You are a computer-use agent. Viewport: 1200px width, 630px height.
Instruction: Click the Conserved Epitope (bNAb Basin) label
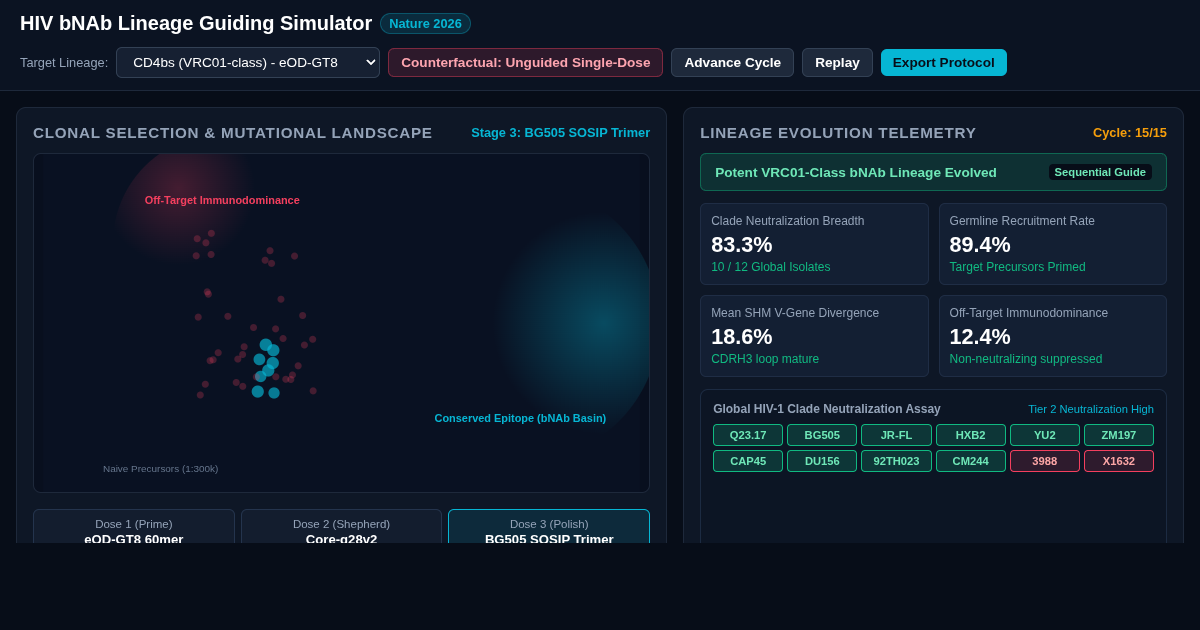520,418
